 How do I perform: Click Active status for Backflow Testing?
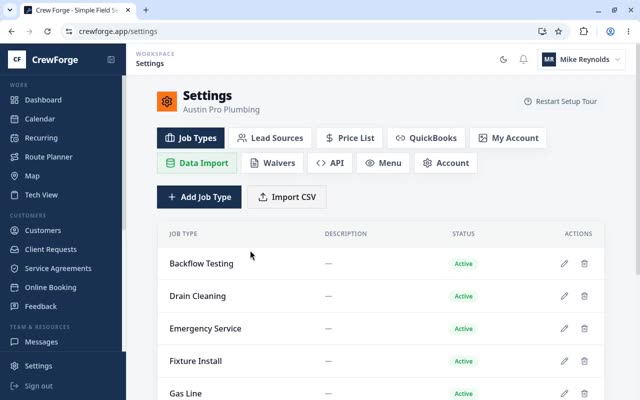click(x=463, y=264)
